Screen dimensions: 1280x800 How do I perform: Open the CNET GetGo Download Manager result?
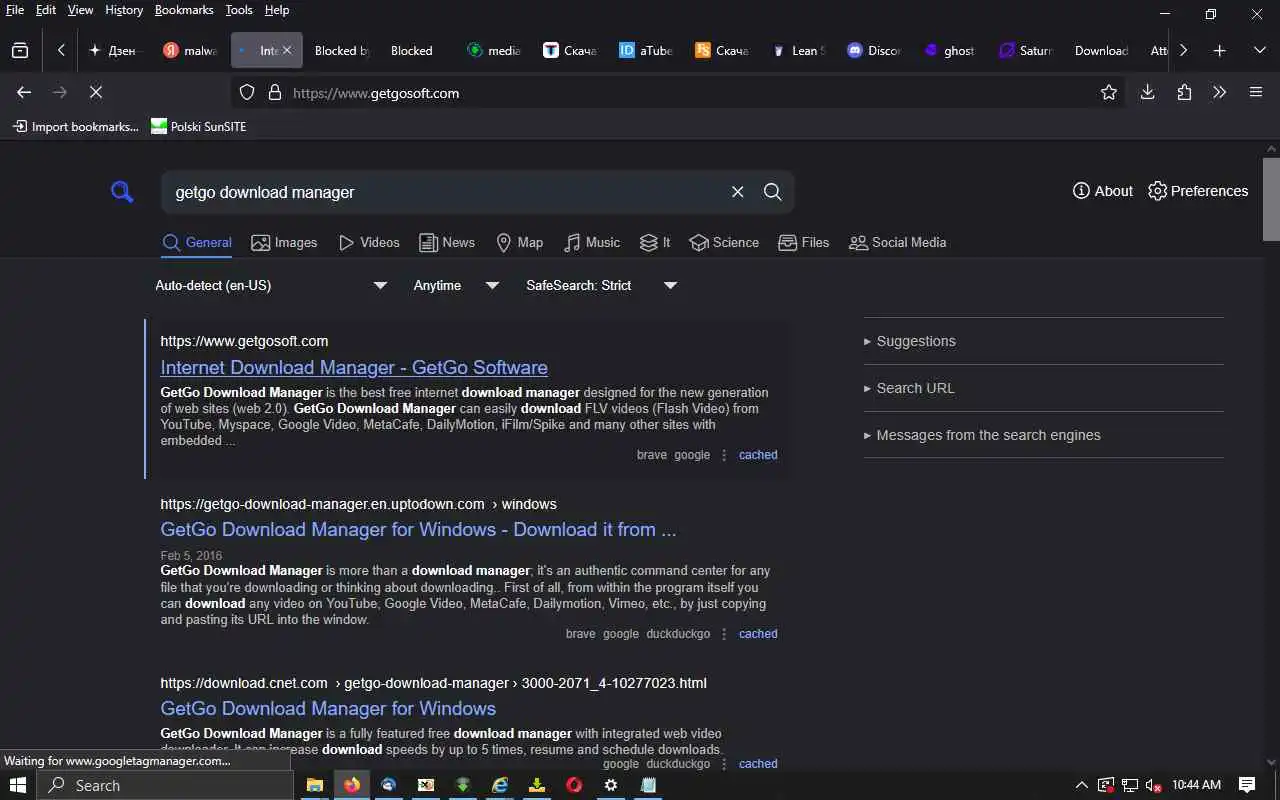click(328, 708)
